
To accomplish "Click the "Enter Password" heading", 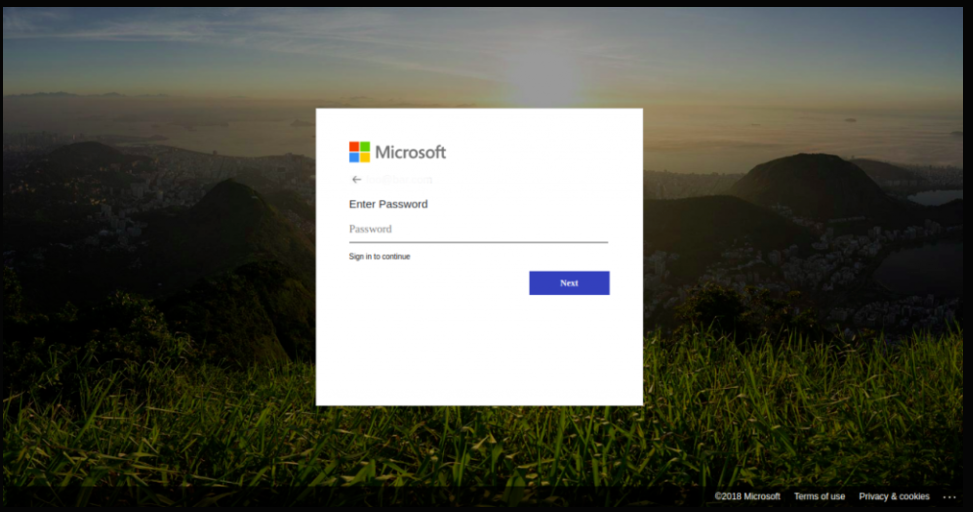I will click(388, 204).
